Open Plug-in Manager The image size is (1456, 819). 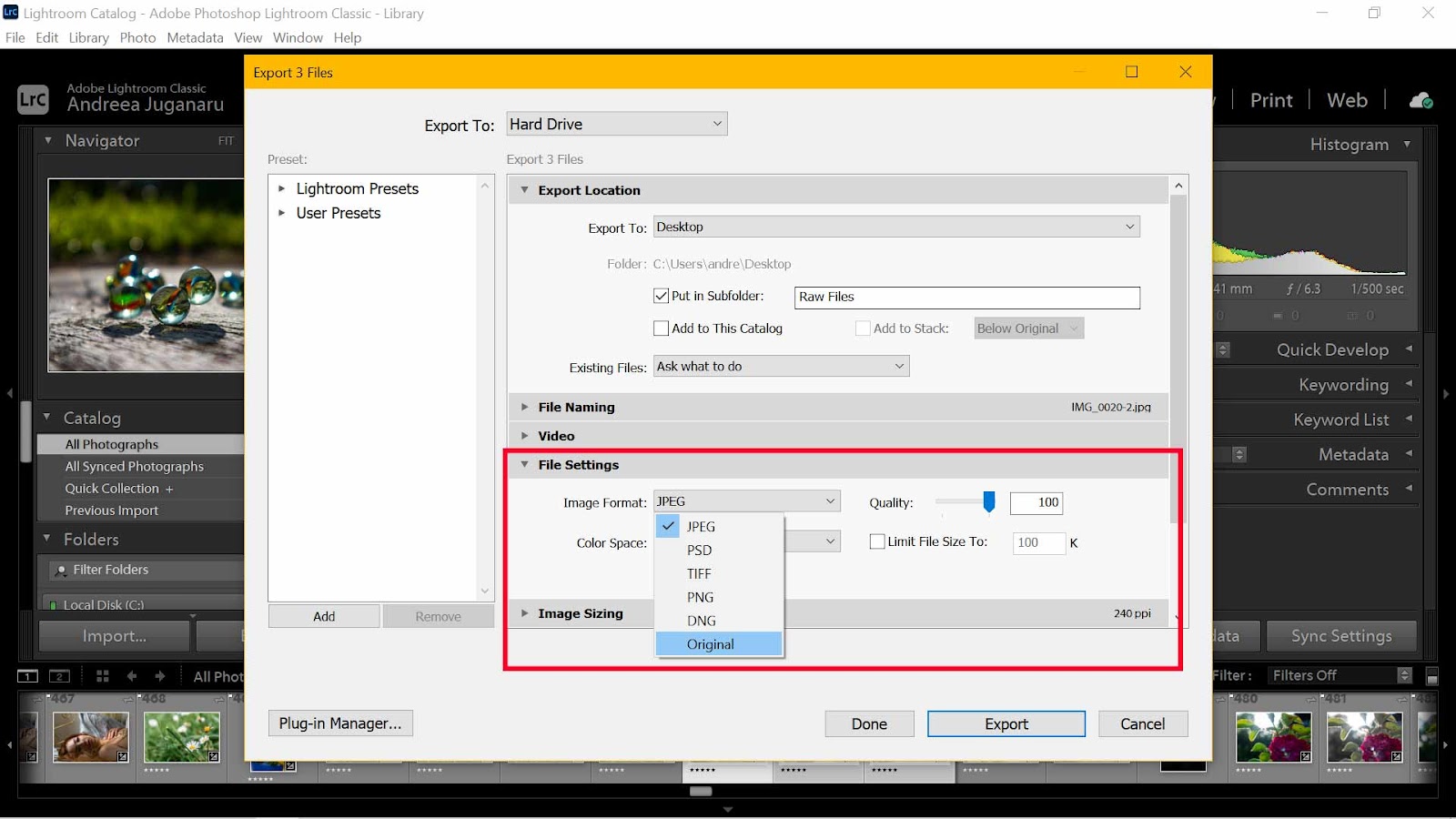point(340,723)
